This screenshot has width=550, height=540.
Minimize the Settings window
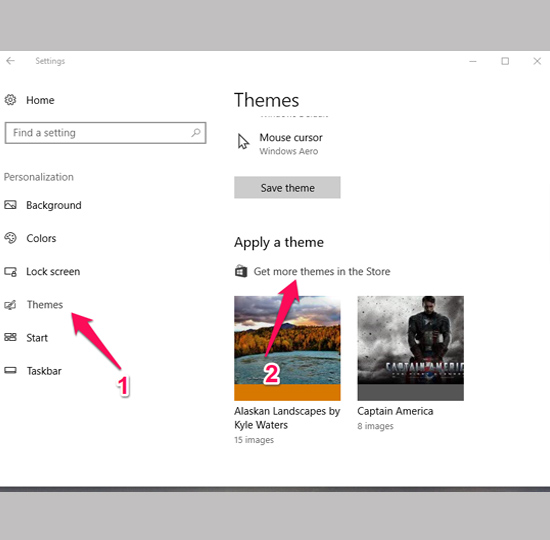click(473, 61)
